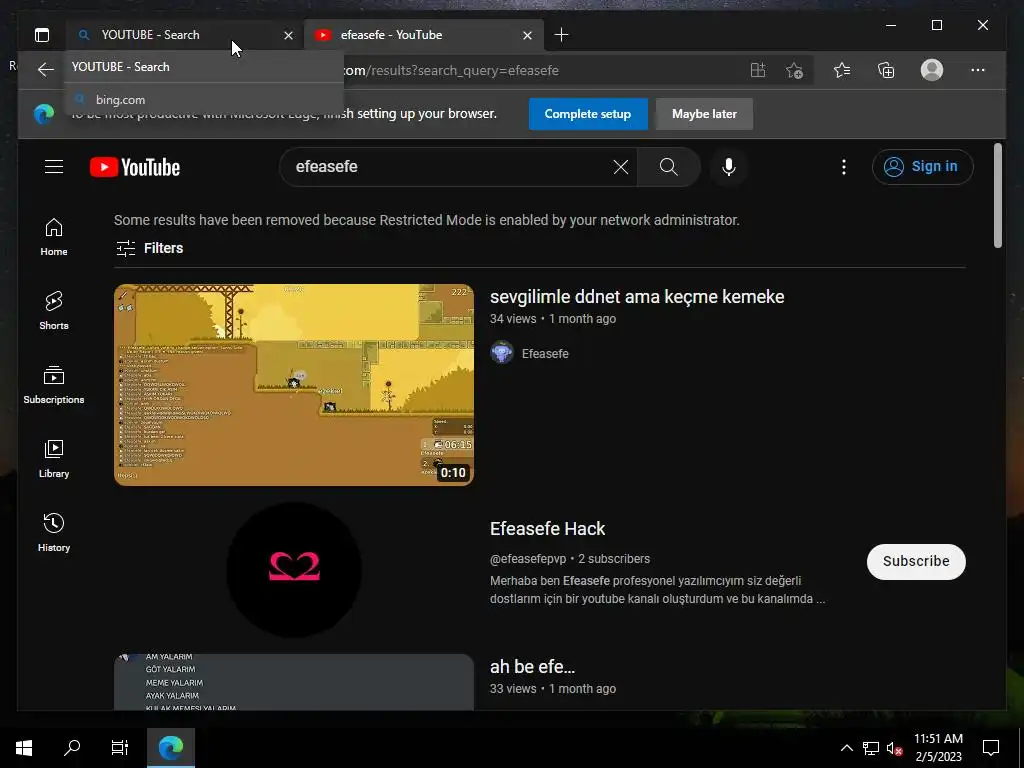Open Shorts in YouTube sidebar
The height and width of the screenshot is (768, 1024).
[54, 311]
